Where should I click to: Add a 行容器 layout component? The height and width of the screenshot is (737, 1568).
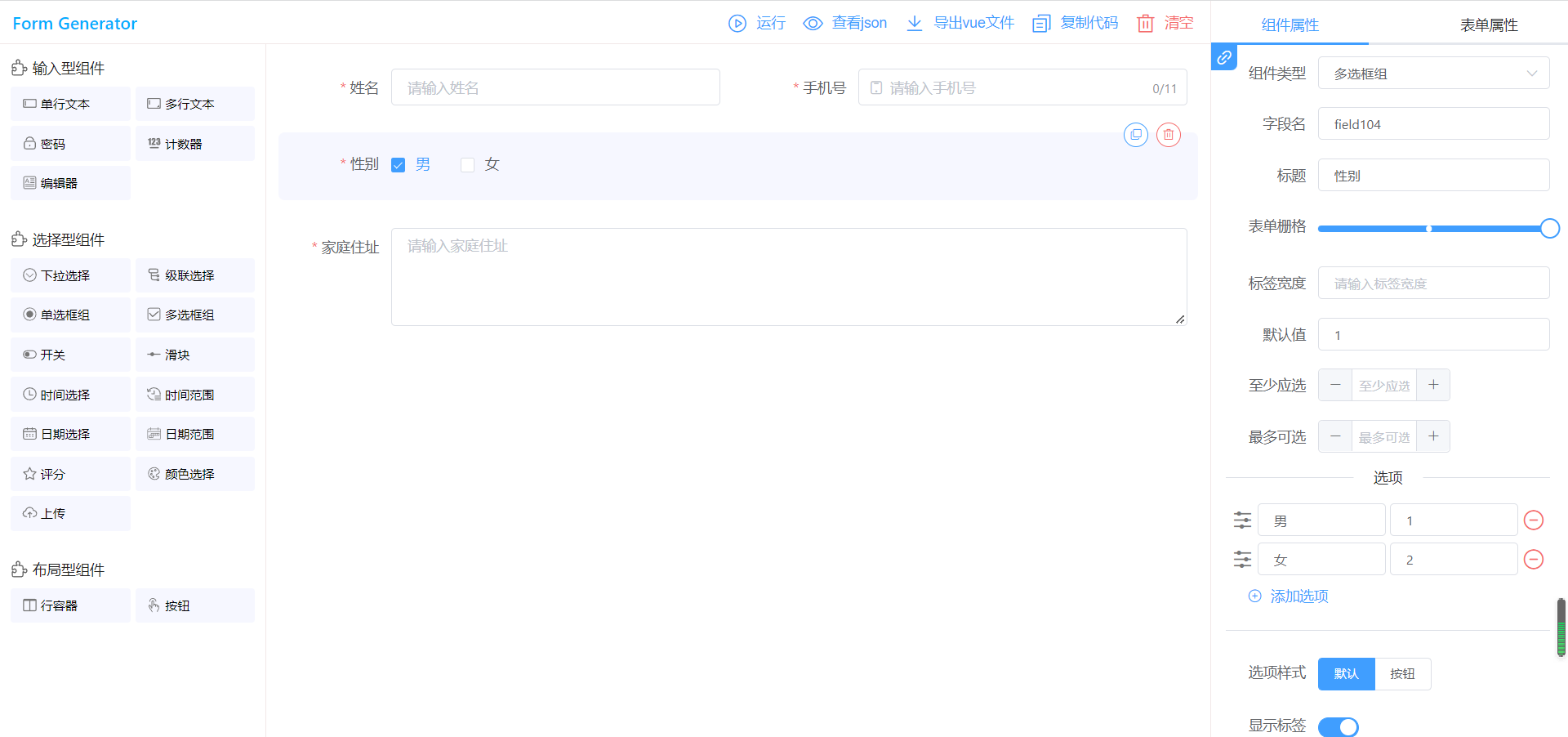coord(70,605)
